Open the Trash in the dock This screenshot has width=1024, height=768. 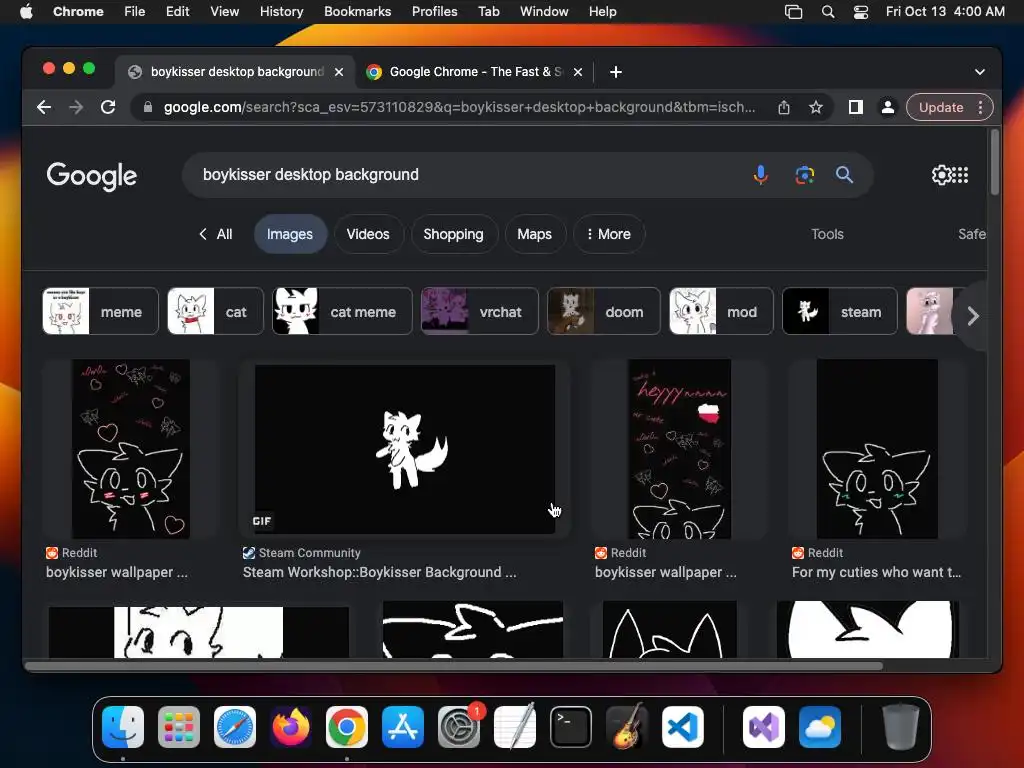tap(901, 727)
